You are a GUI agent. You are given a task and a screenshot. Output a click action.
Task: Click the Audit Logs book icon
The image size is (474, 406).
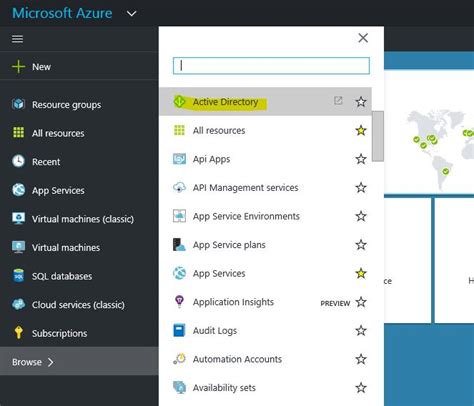coord(179,330)
